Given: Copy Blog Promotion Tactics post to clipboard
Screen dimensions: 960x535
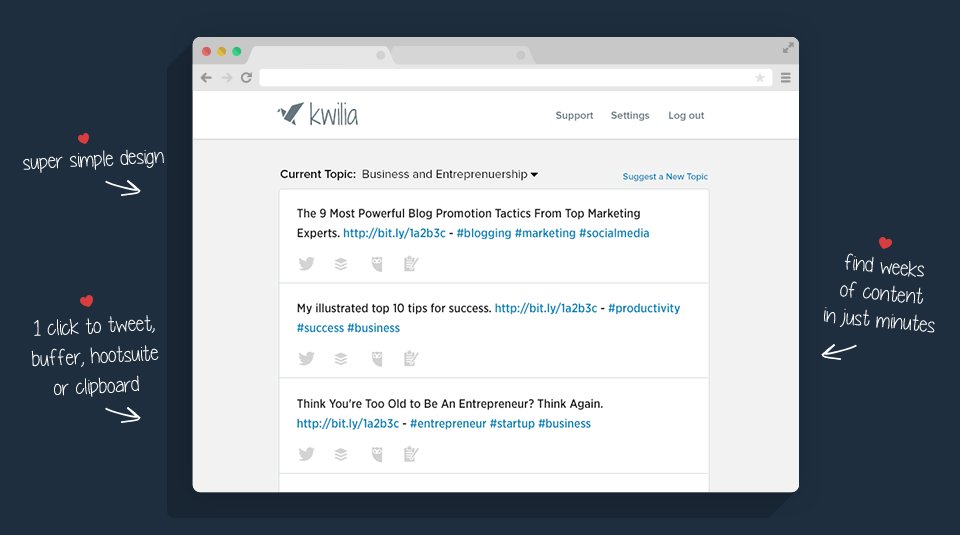Looking at the screenshot, I should pyautogui.click(x=411, y=263).
